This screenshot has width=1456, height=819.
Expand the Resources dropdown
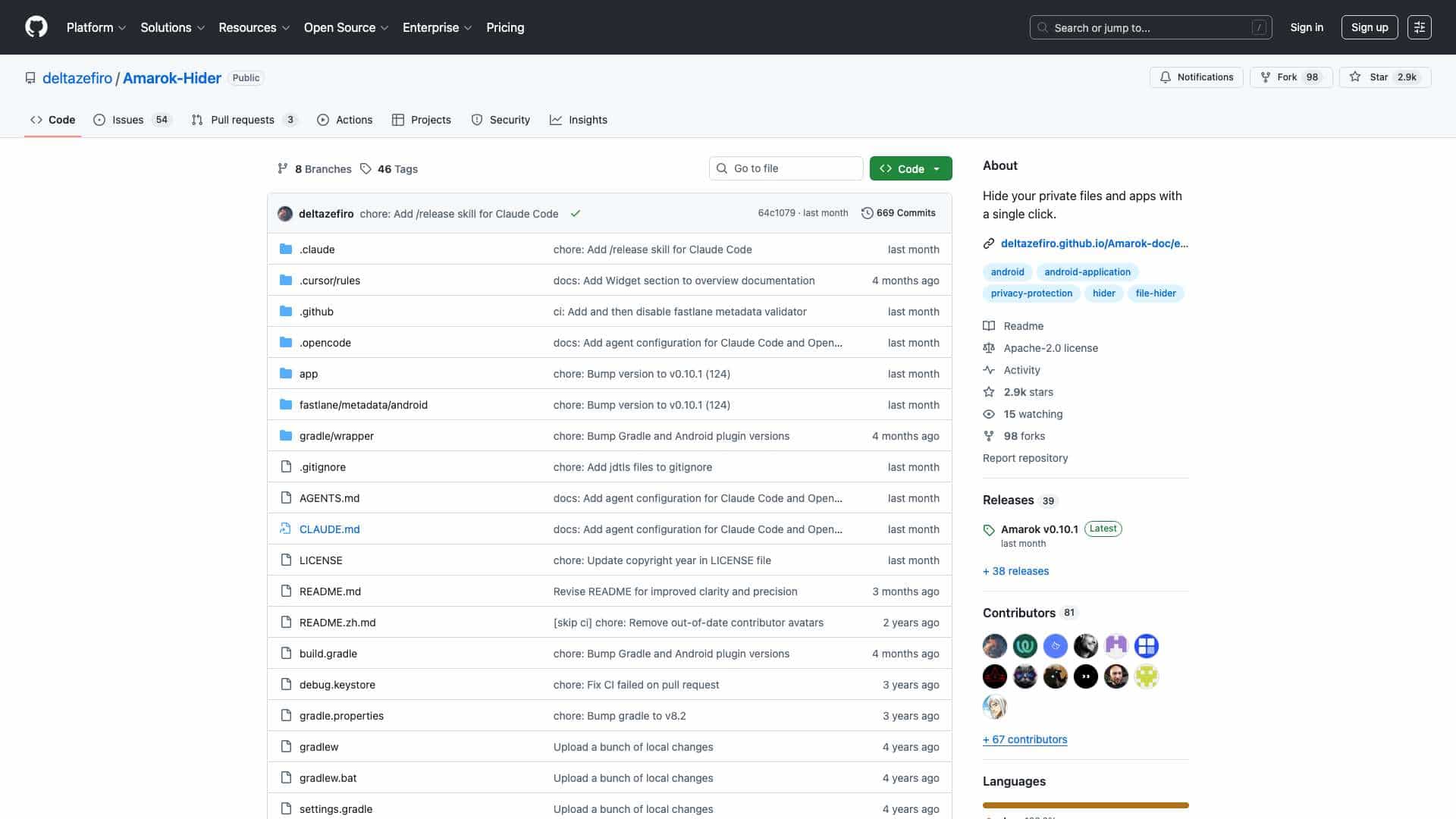coord(254,27)
